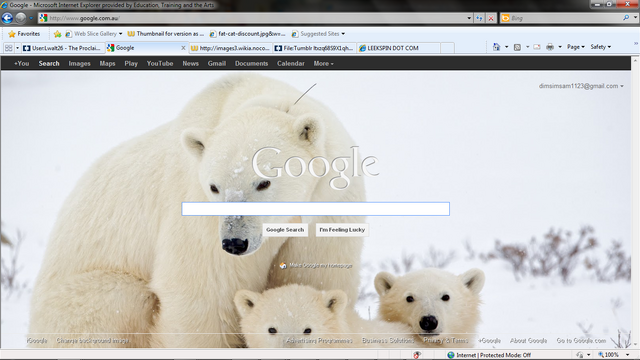
Task: Switch to the File:Tumblr tab
Action: tap(314, 48)
